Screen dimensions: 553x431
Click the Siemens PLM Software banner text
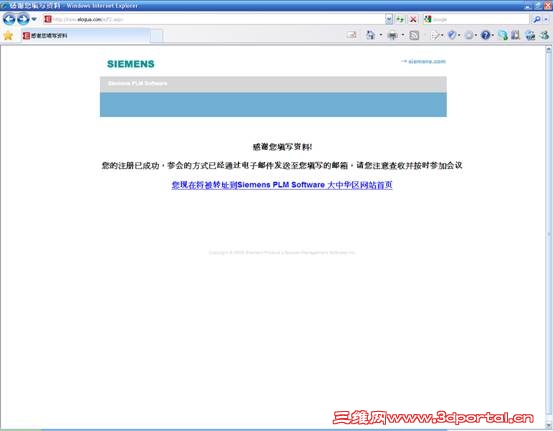[x=138, y=83]
